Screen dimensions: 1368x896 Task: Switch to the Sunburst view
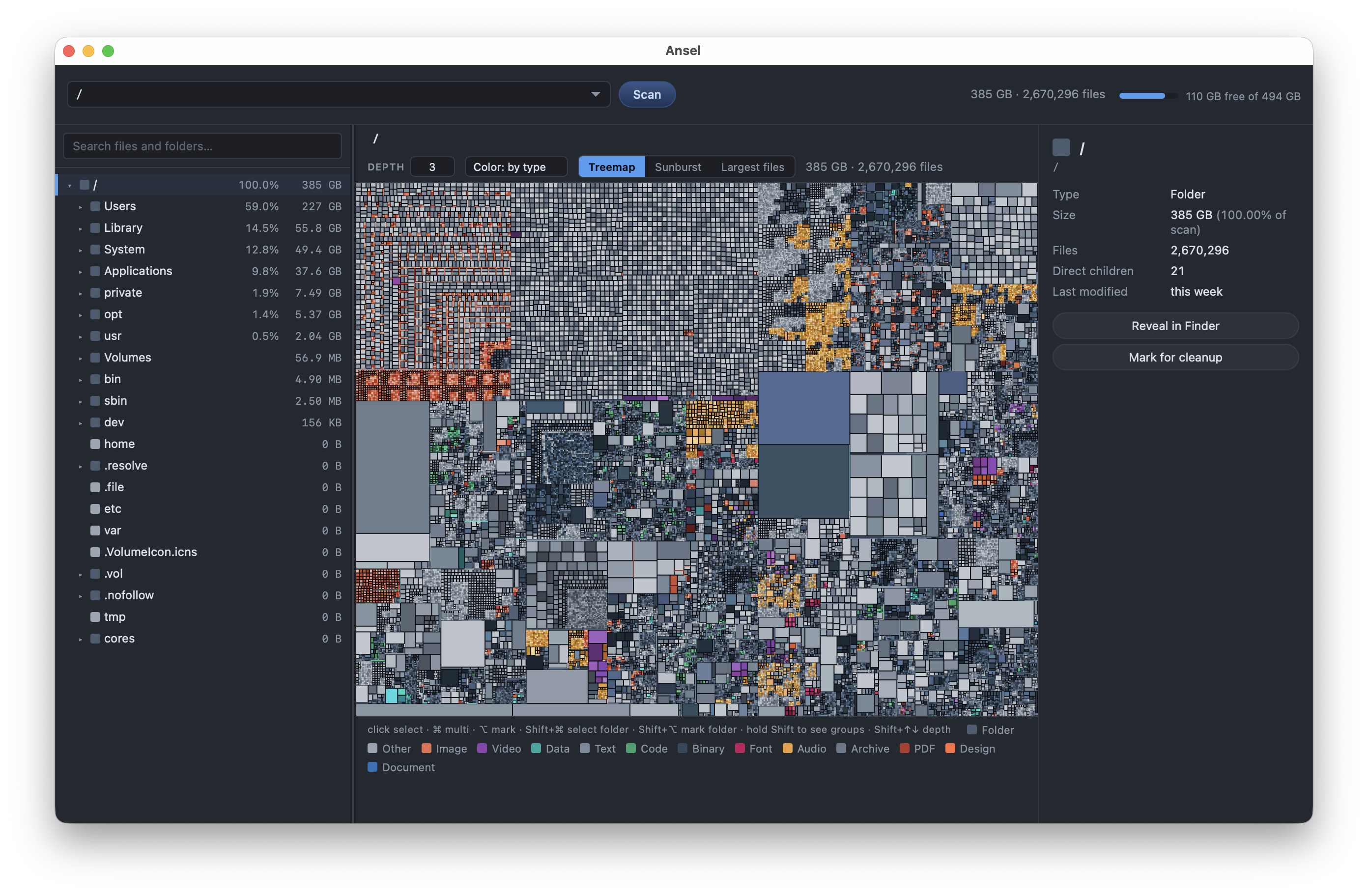click(678, 167)
